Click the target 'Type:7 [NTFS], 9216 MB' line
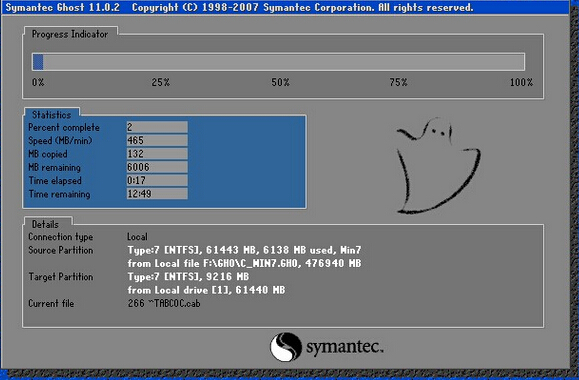Screen dimensions: 579x380 click(188, 277)
